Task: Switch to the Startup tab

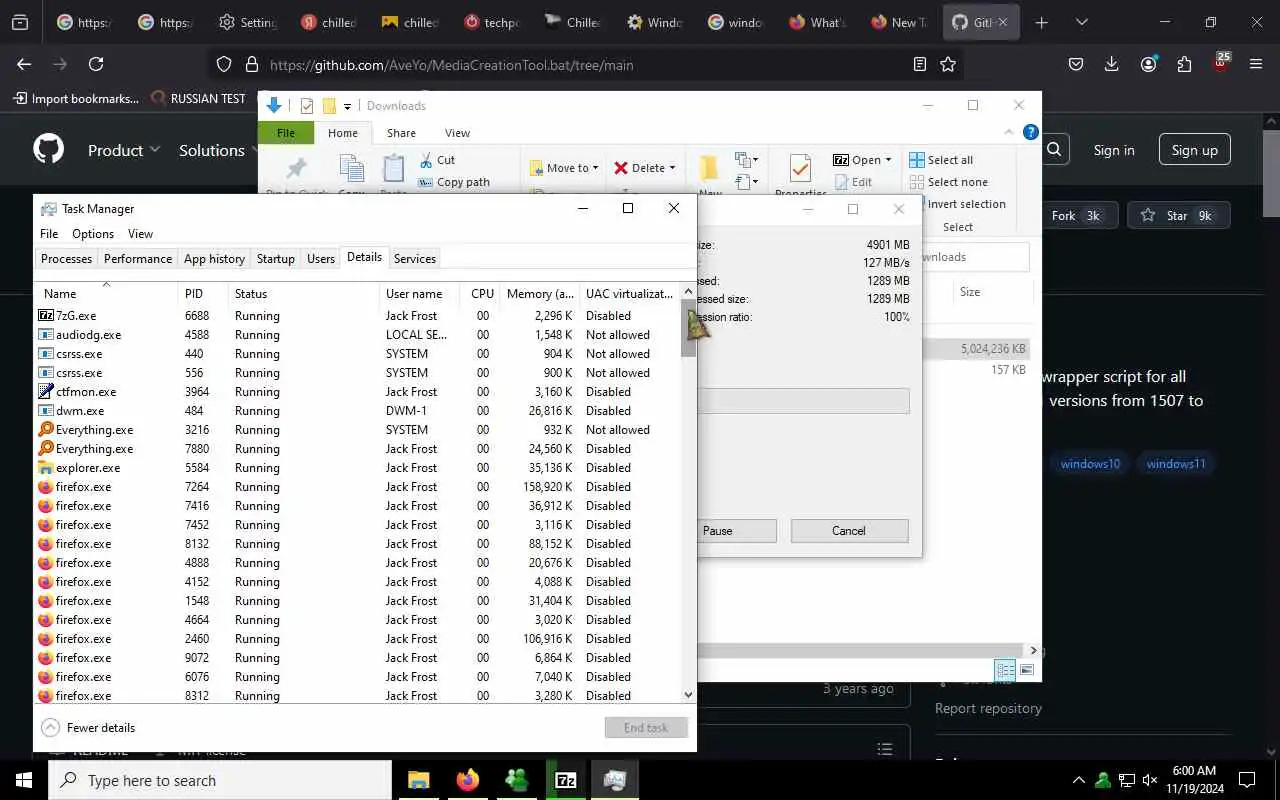Action: pyautogui.click(x=276, y=258)
